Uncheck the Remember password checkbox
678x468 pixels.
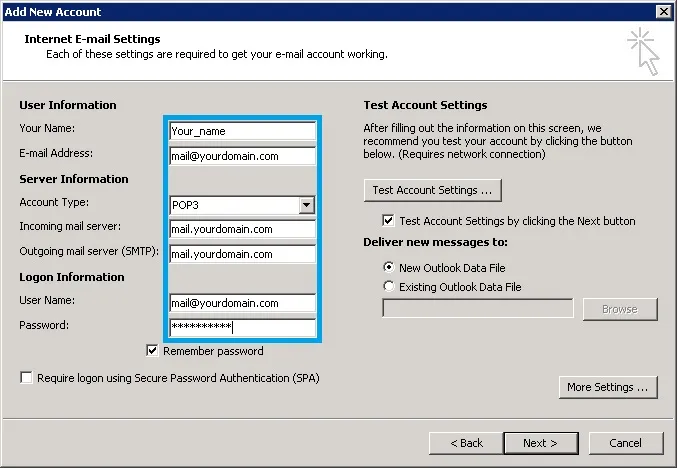[152, 351]
